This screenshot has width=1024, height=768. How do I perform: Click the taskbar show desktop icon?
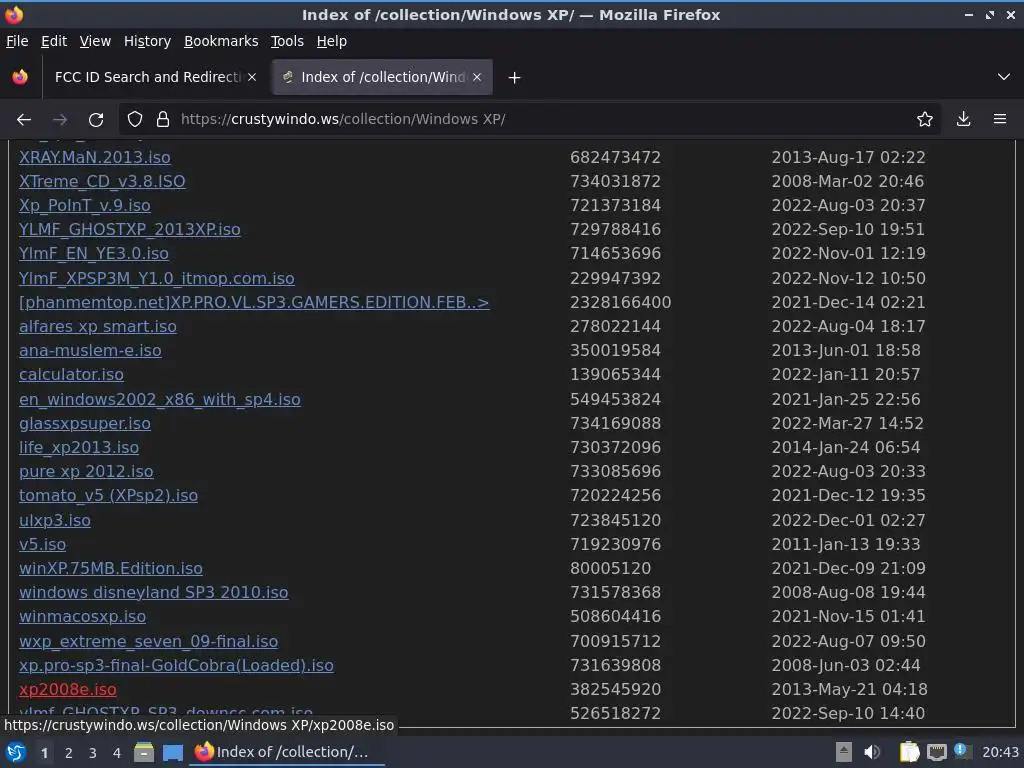pos(173,753)
